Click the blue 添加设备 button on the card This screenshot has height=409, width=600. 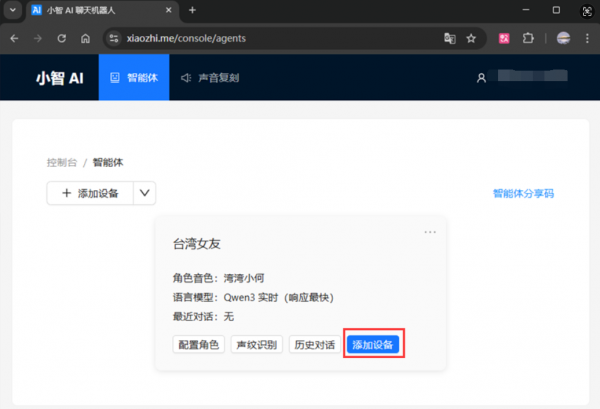point(374,344)
